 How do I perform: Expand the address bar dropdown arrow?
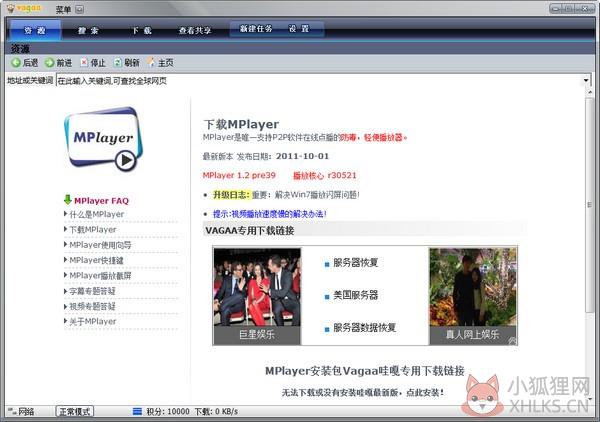point(586,80)
